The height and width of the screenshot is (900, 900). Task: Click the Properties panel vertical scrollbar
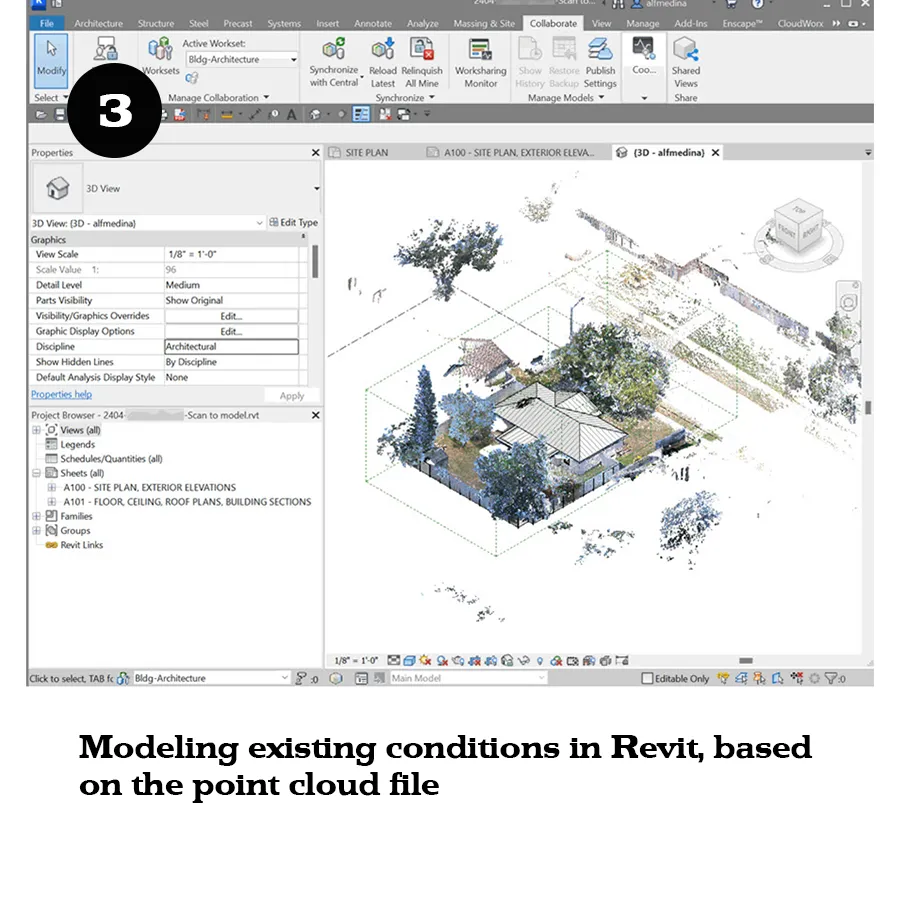pos(315,262)
